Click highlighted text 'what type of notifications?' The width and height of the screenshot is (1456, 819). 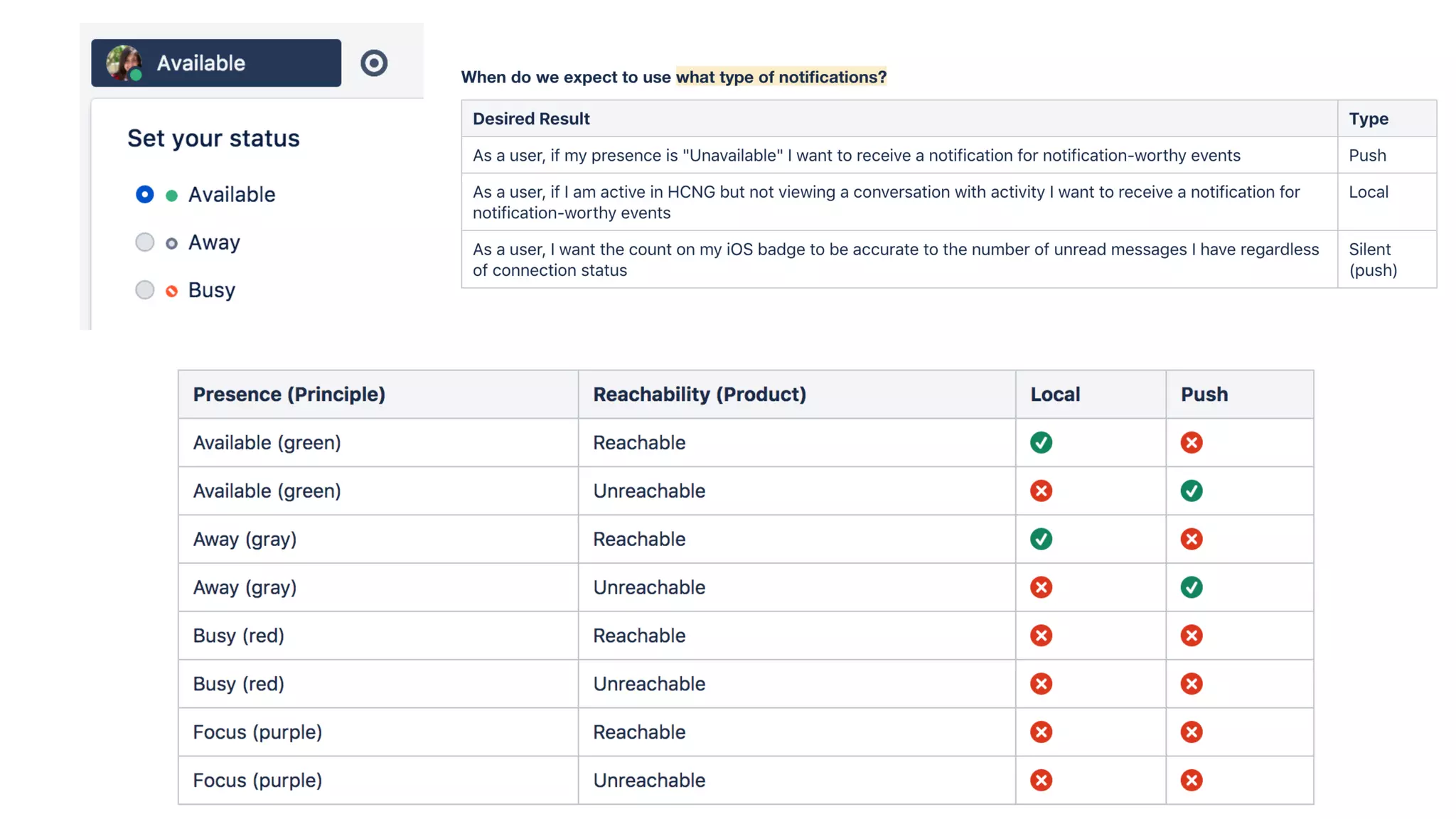coord(781,77)
